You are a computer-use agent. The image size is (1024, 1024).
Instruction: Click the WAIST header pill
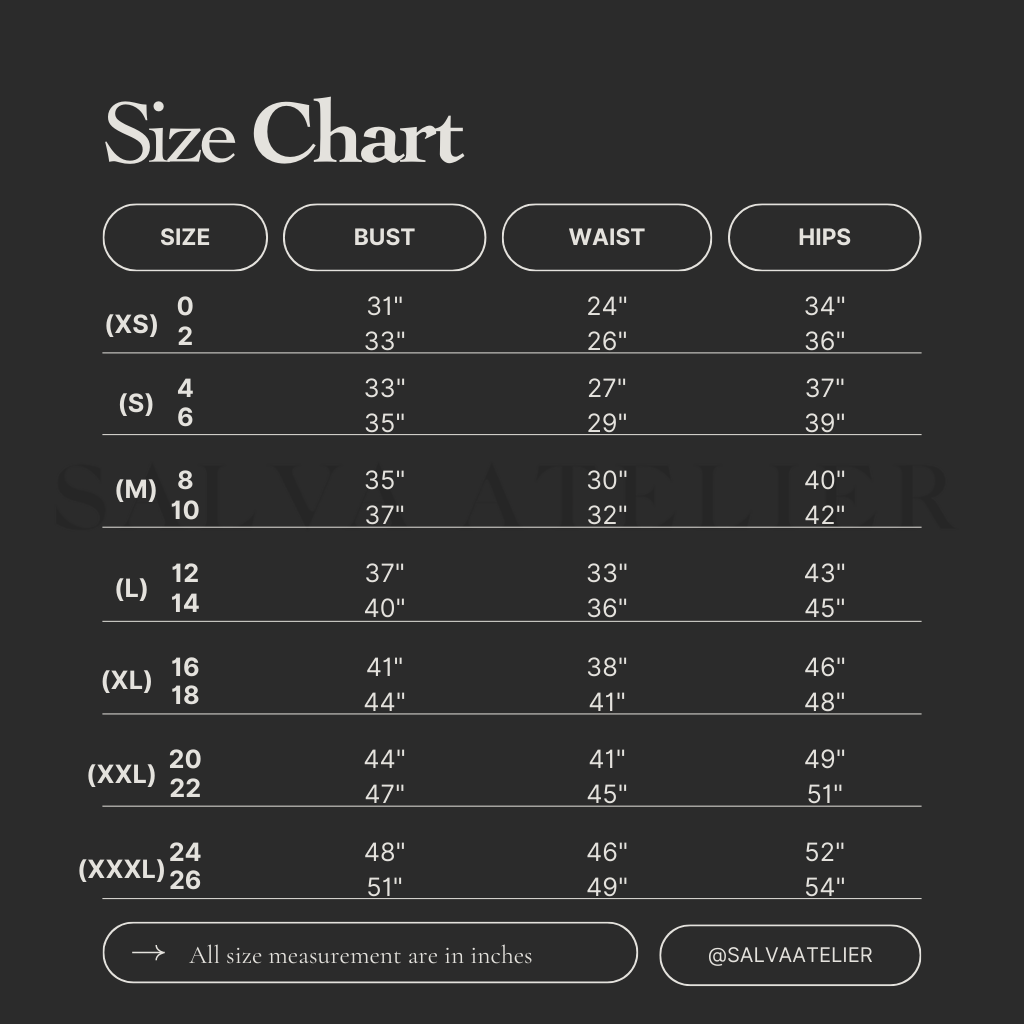(606, 237)
